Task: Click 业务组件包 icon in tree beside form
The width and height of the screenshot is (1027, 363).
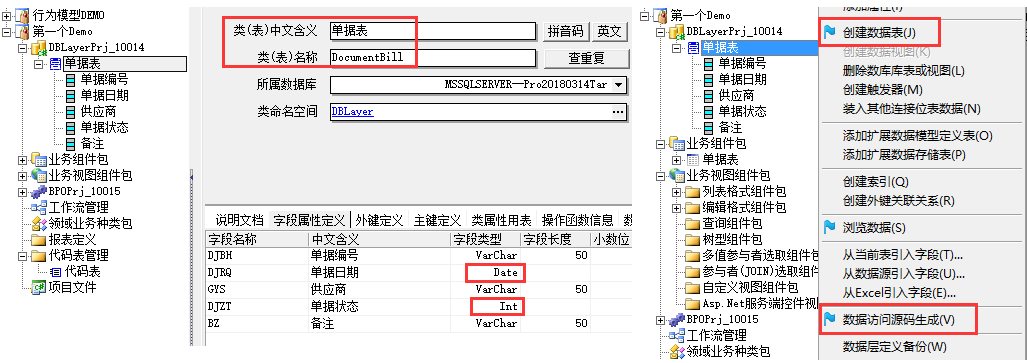Action: [x=39, y=159]
